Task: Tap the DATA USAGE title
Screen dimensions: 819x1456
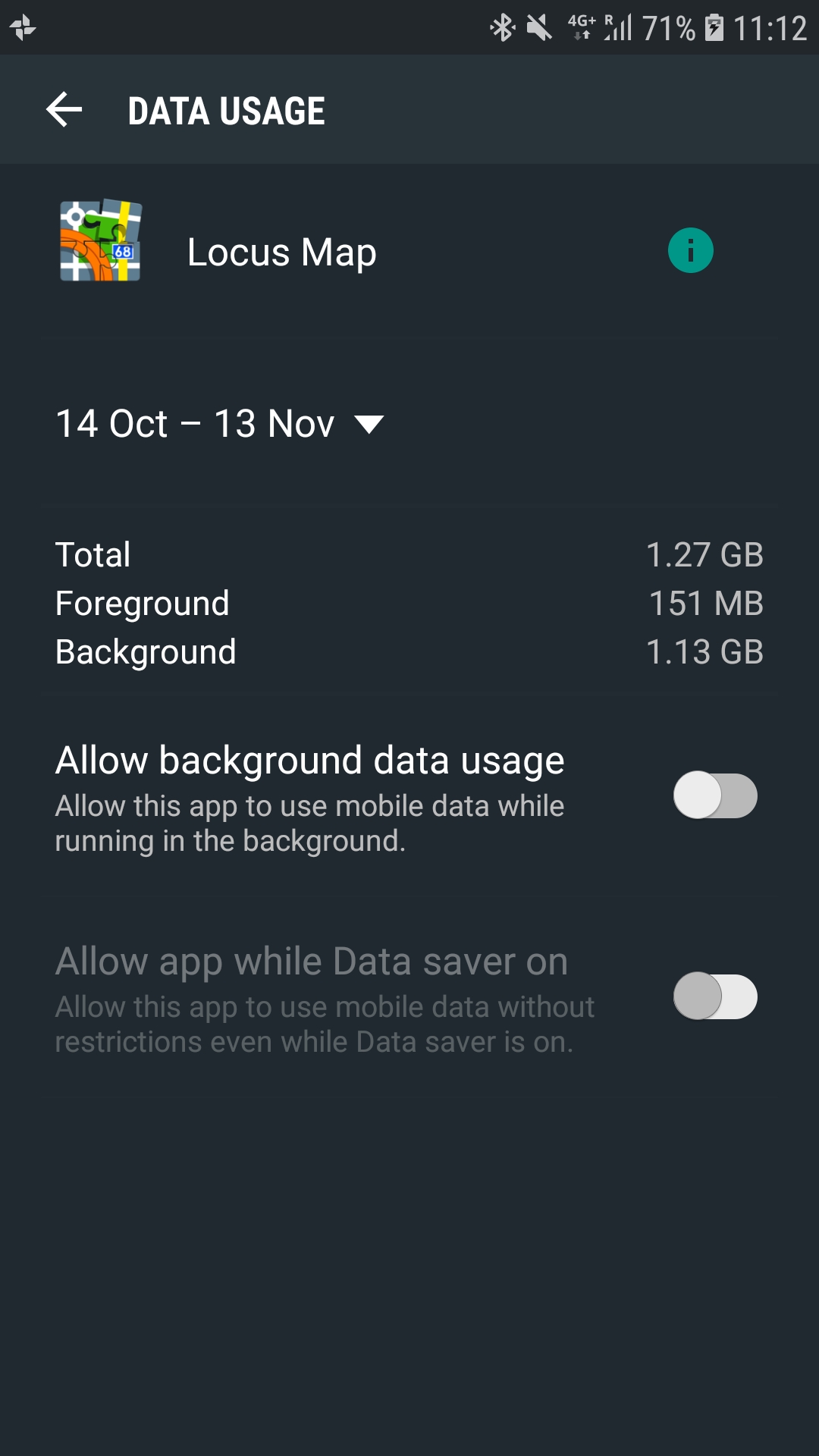Action: [x=226, y=111]
